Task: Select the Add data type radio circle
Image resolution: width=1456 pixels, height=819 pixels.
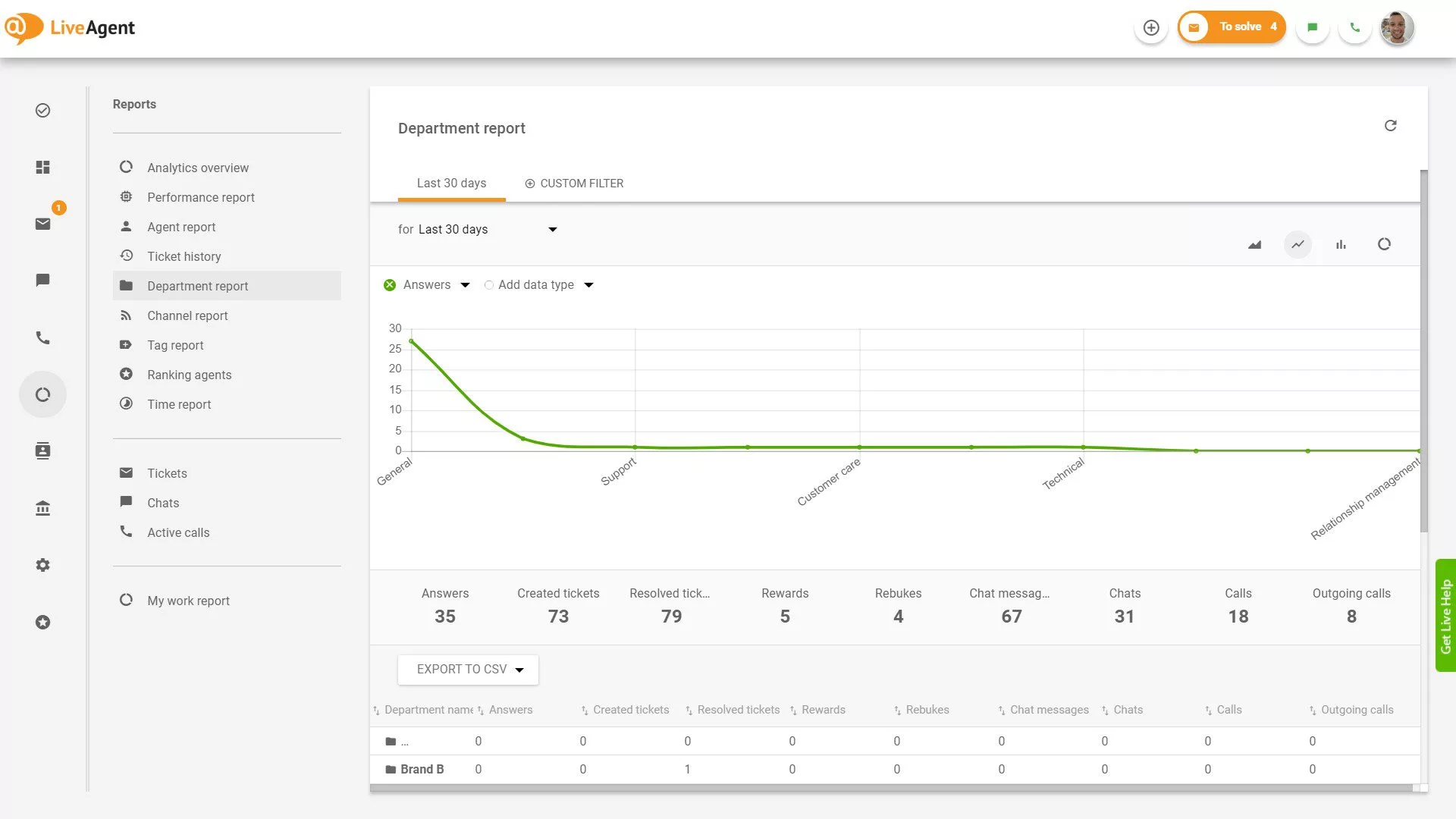Action: [x=489, y=285]
